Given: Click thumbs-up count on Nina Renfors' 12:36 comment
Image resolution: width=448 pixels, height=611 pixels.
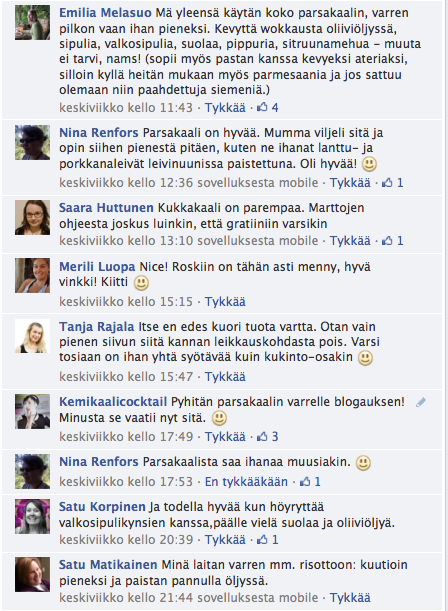Looking at the screenshot, I should point(392,182).
